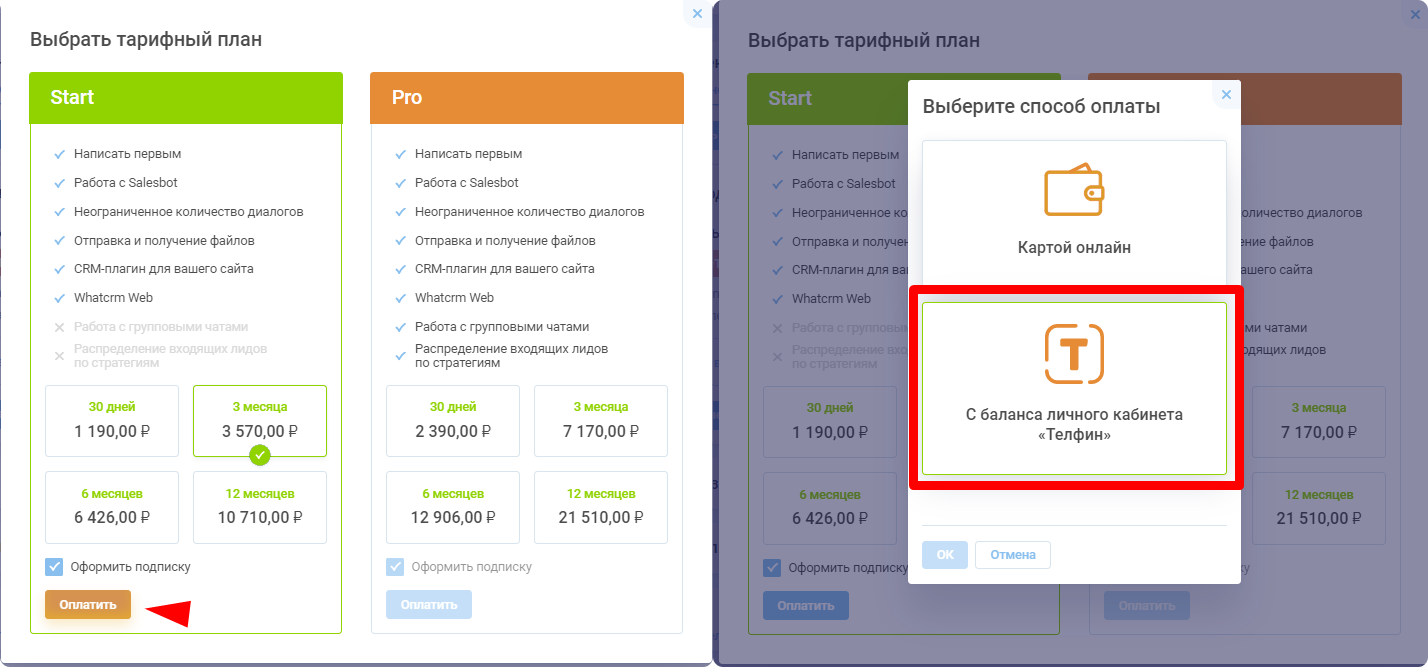Viewport: 1428px width, 667px height.
Task: Click checkmark icon beside Pro's "Работа с групповыми чатами"
Action: tap(400, 327)
